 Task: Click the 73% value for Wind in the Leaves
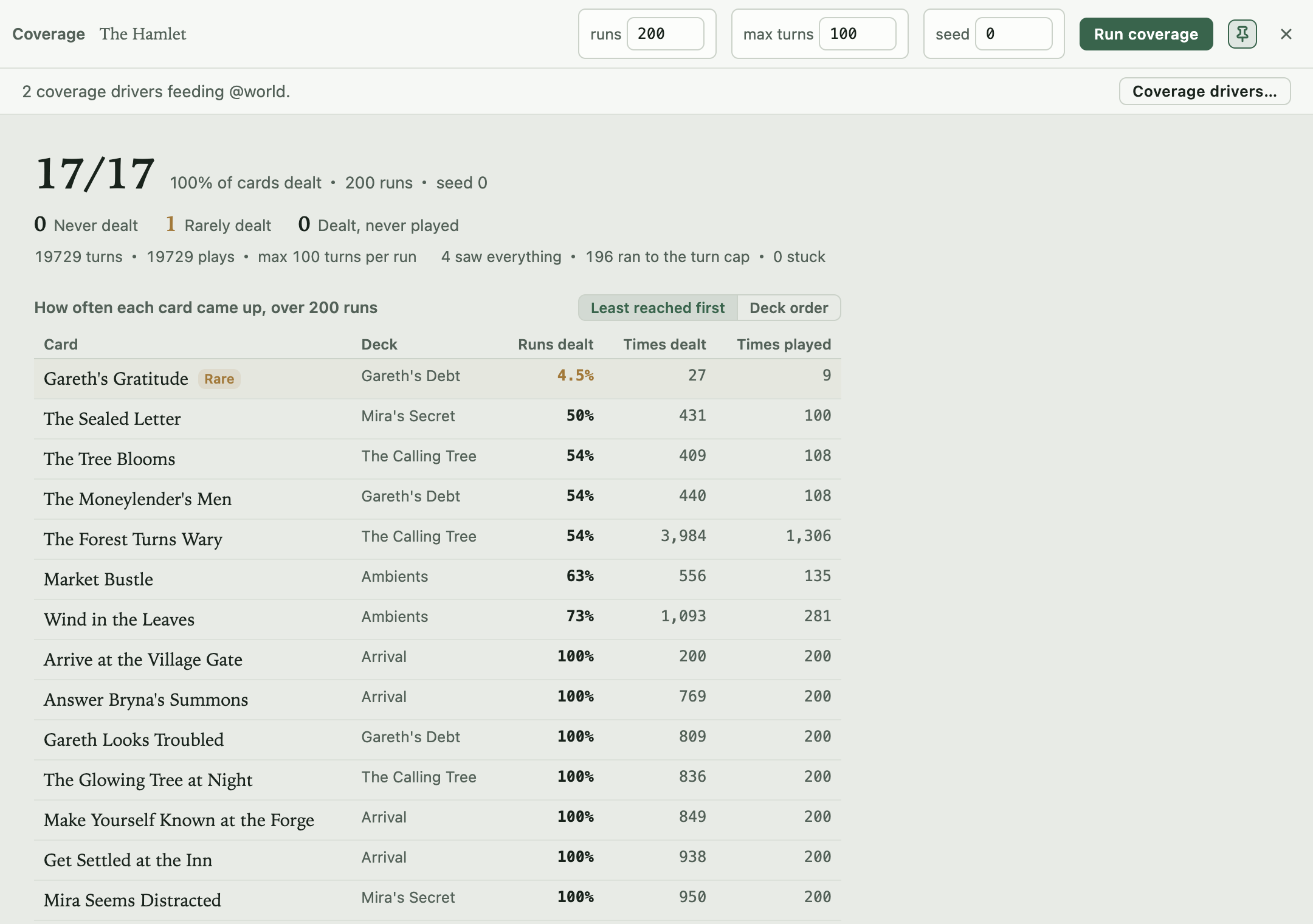pyautogui.click(x=580, y=616)
